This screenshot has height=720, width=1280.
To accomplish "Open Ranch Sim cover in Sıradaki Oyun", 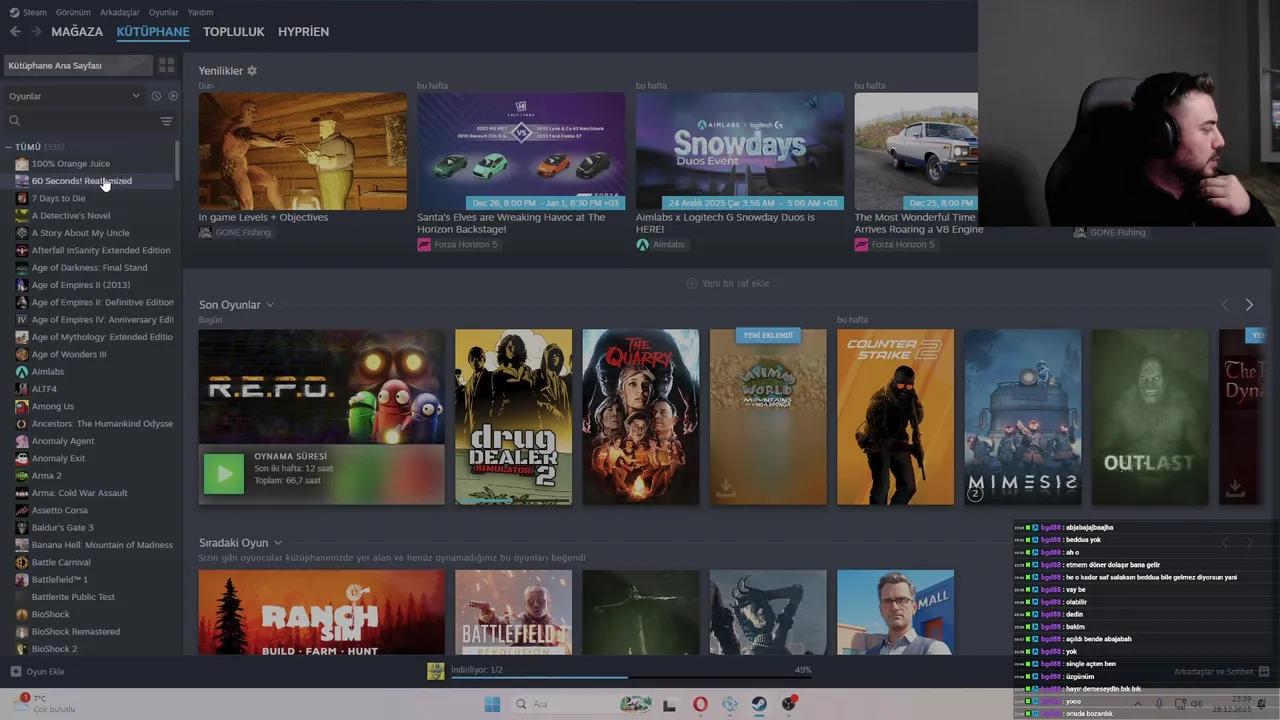I will pos(321,613).
